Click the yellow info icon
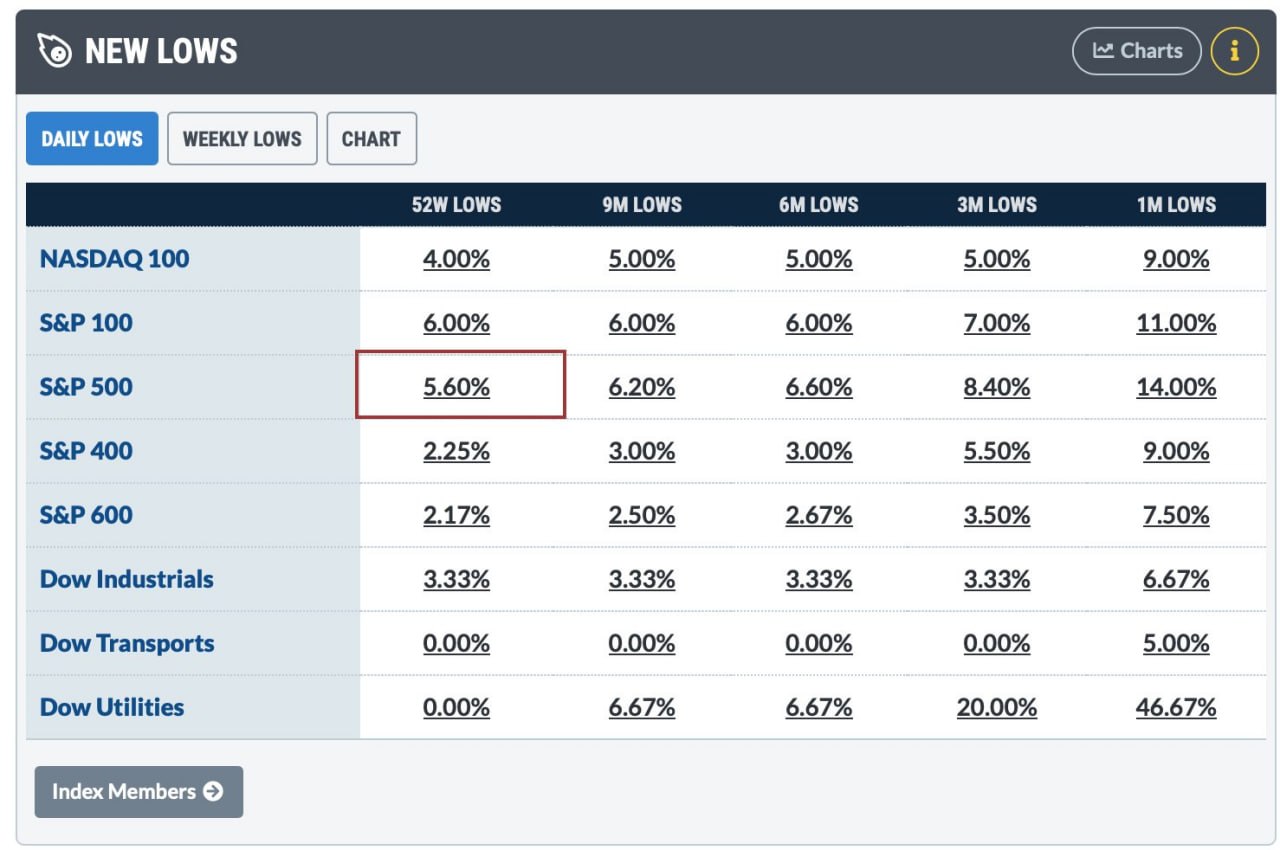 coord(1234,51)
